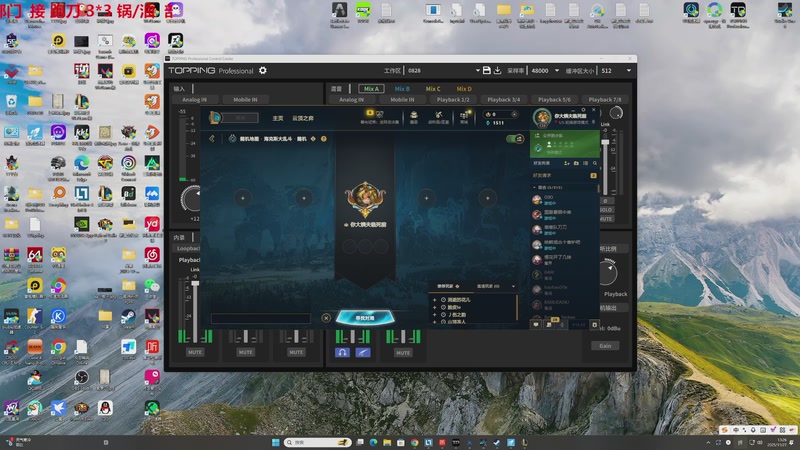800x450 pixels.
Task: Click rightmost empty invite slot plus button
Action: point(487,198)
